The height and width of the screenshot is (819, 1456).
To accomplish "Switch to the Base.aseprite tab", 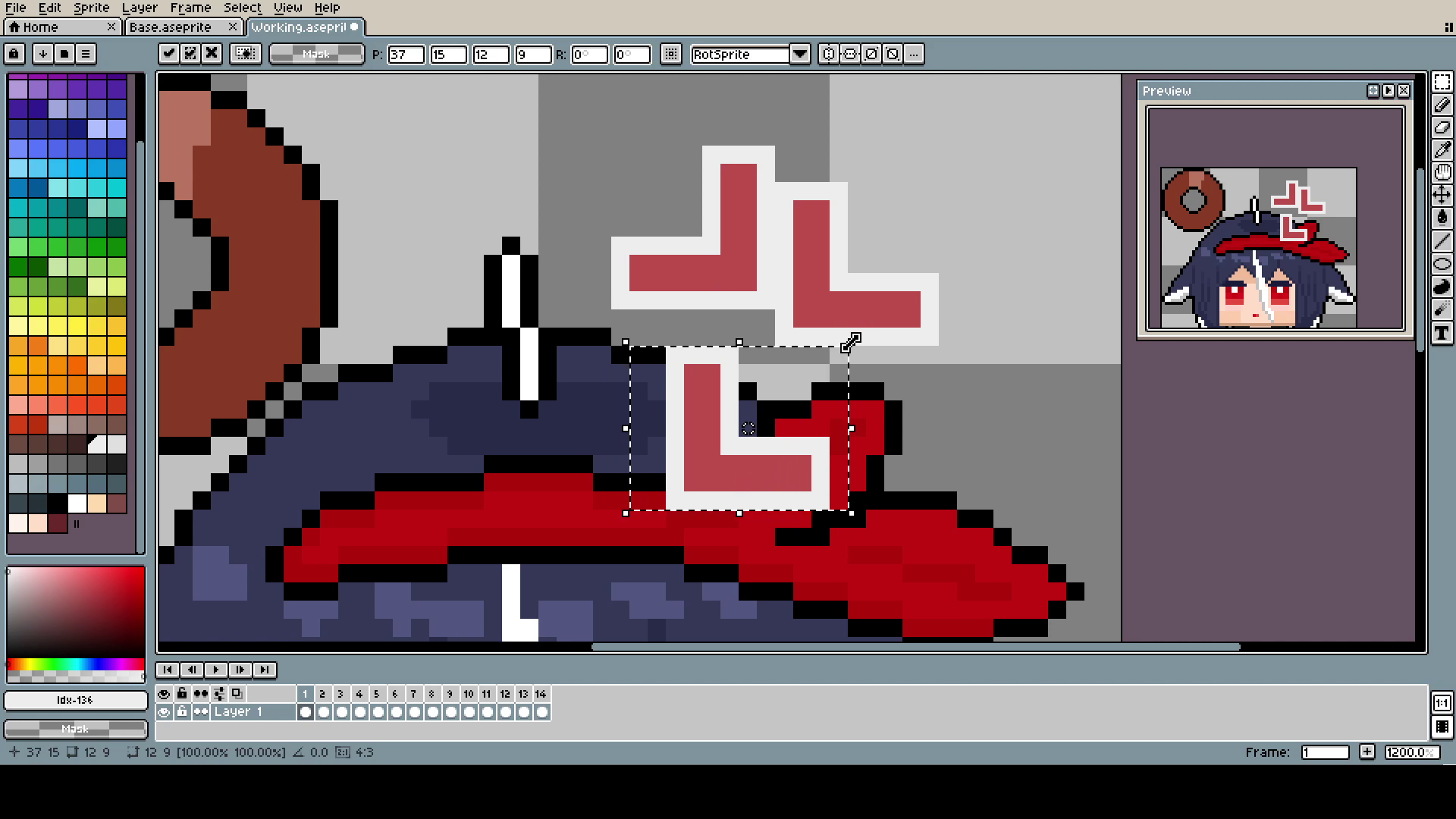I will click(171, 27).
